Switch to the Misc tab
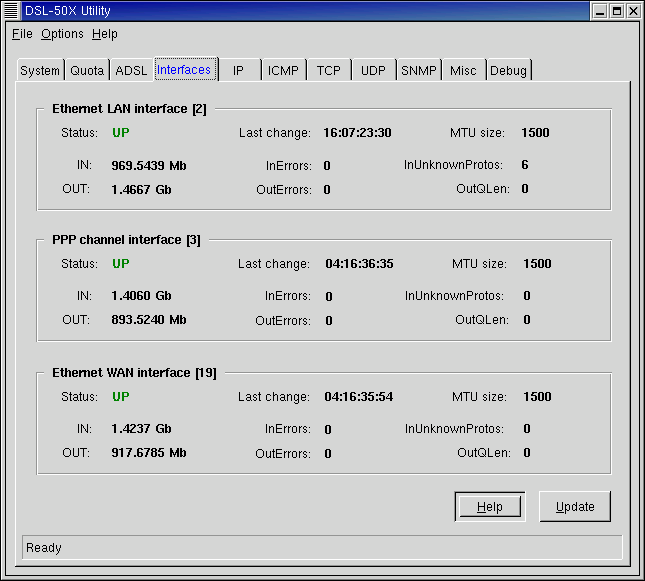 (x=463, y=70)
